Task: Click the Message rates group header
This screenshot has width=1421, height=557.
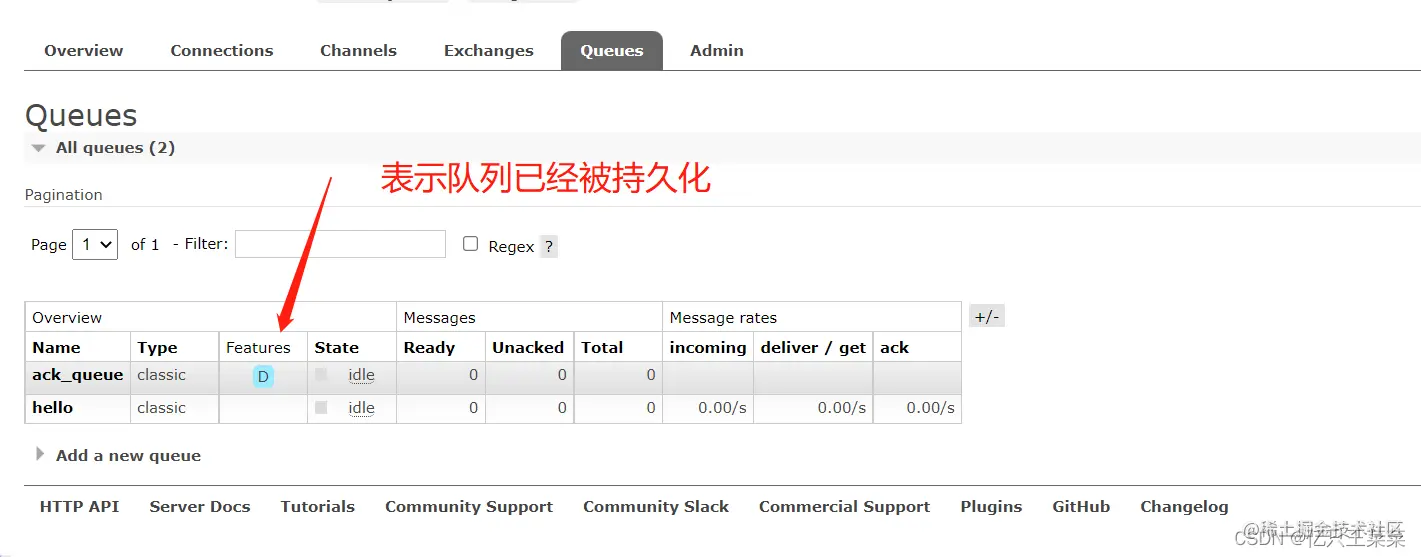Action: click(723, 318)
